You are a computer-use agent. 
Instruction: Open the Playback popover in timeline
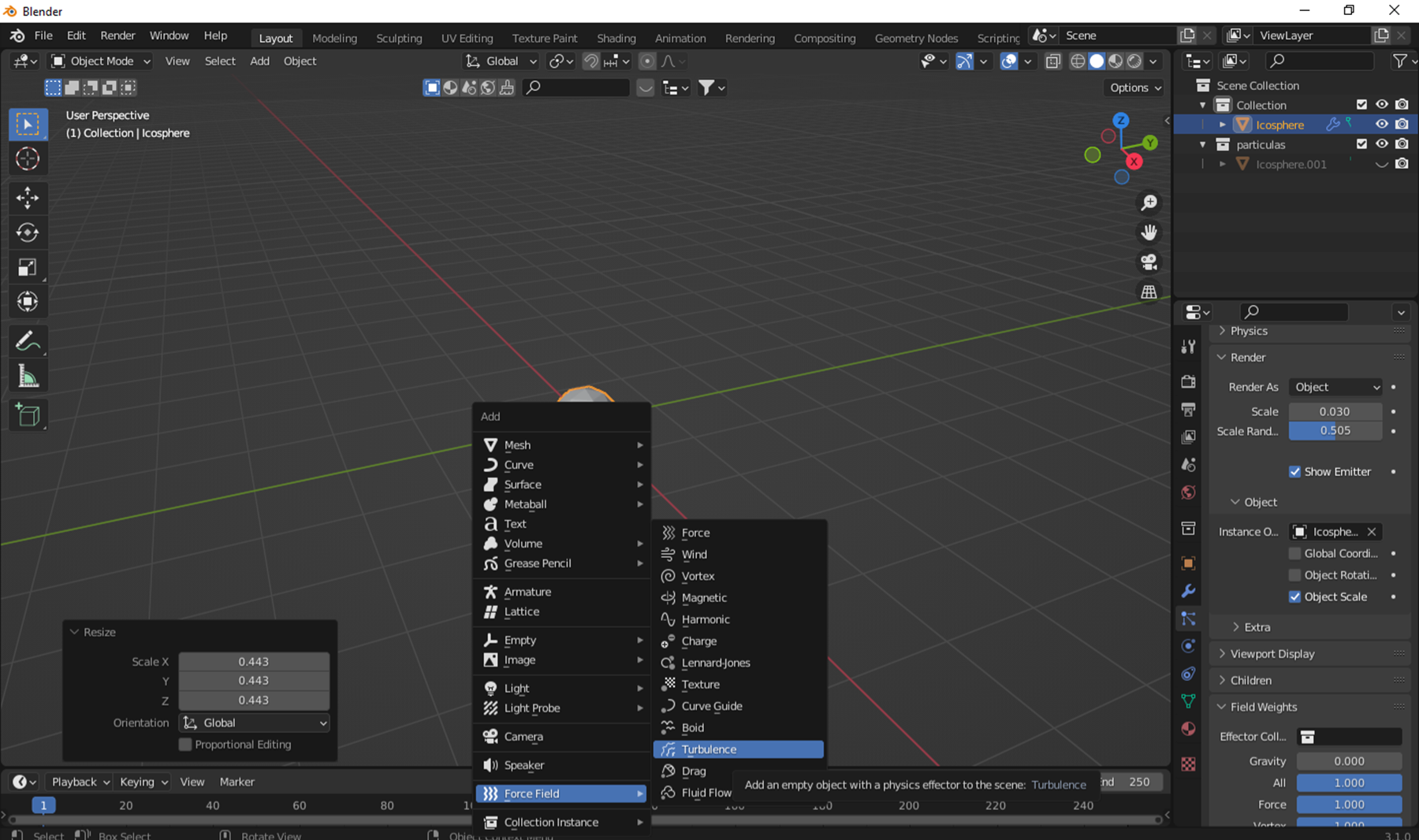pyautogui.click(x=80, y=782)
